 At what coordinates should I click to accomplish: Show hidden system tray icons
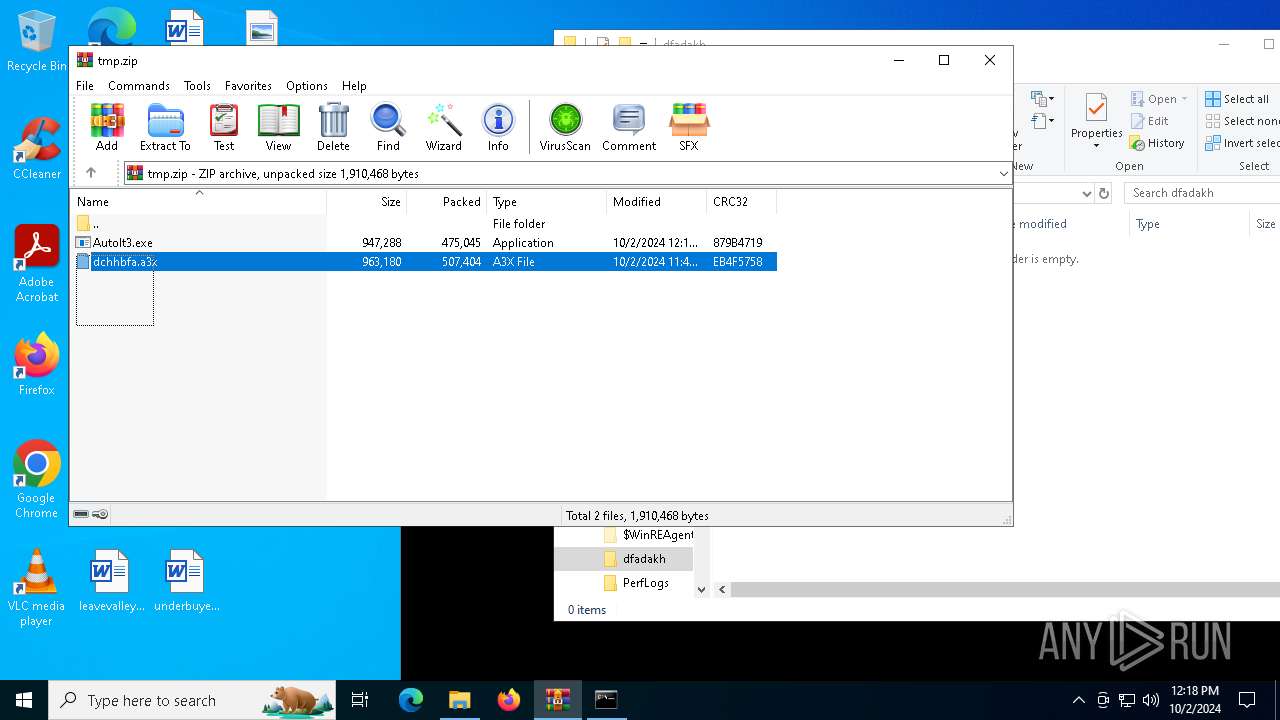1078,700
